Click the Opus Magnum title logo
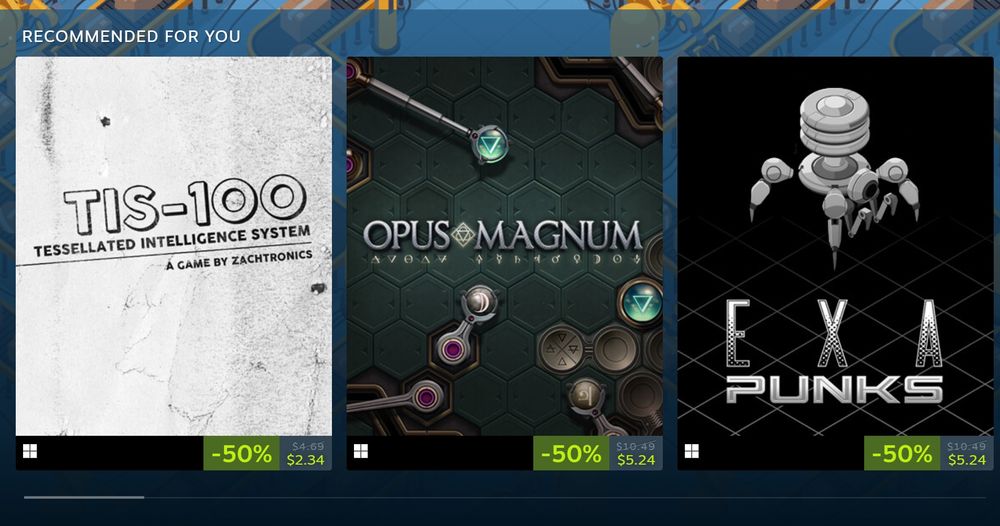 [x=503, y=243]
